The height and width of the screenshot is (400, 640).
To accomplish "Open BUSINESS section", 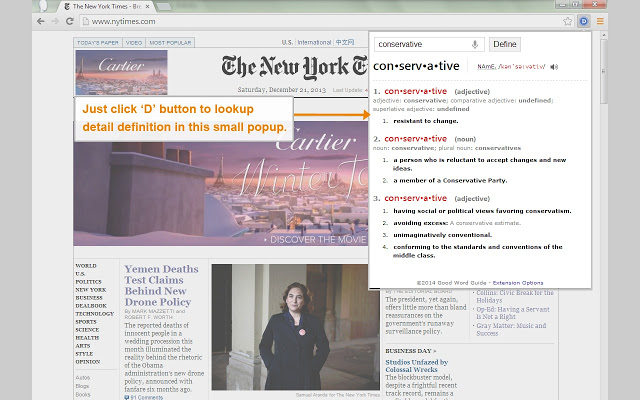I will click(89, 298).
